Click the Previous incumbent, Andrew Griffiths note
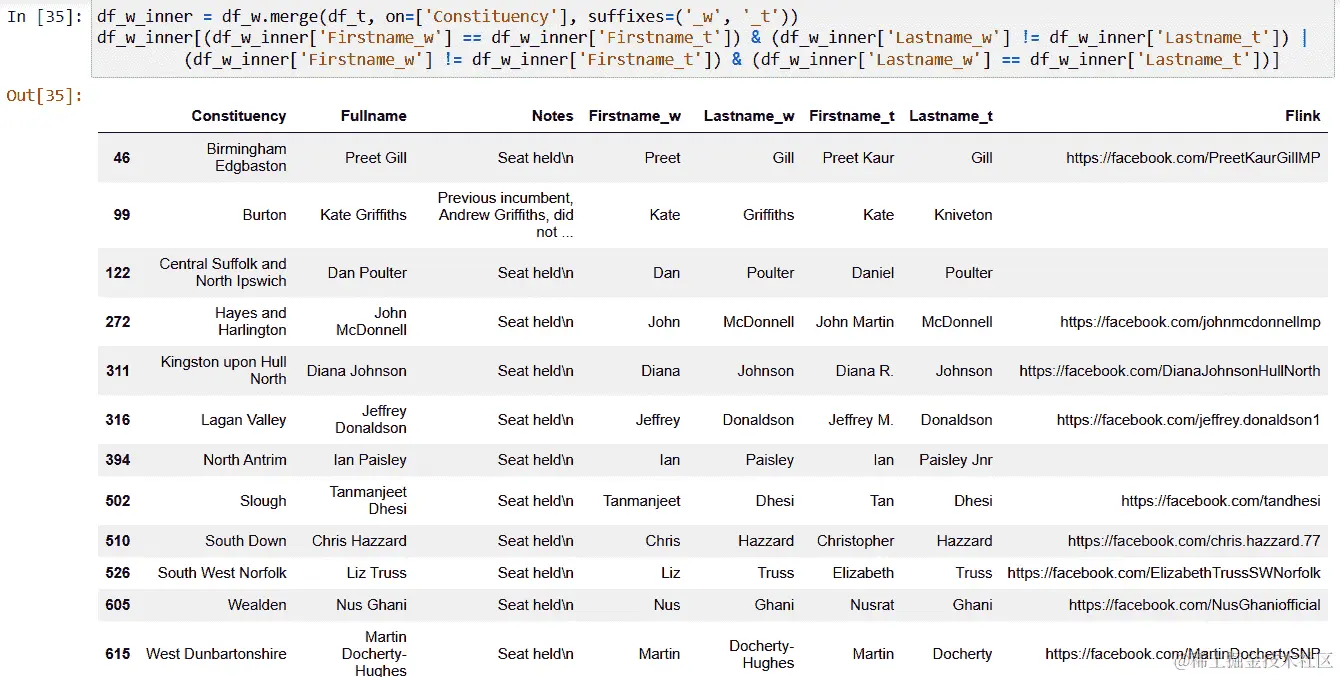Viewport: 1340px width, 677px height. tap(506, 215)
